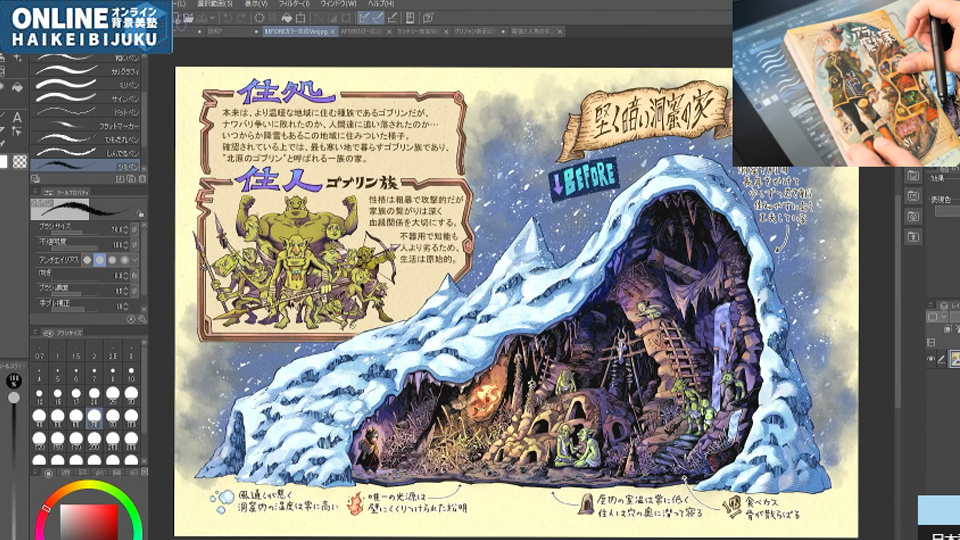The height and width of the screenshot is (540, 960).
Task: Click the 不透明度 slider bar
Action: (x=75, y=248)
